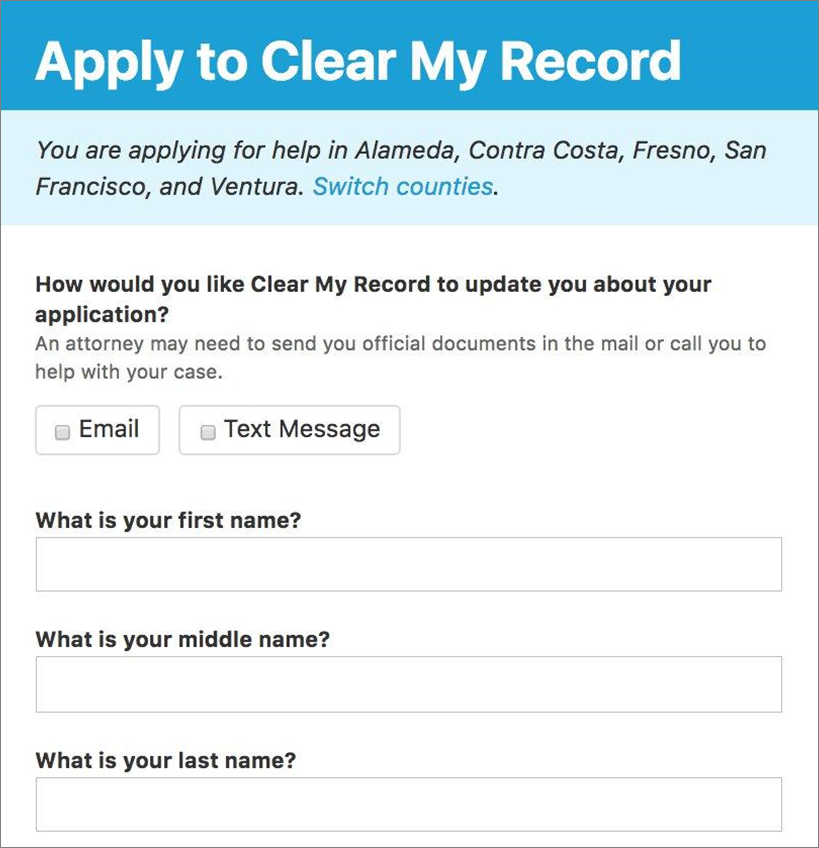Click inside the middle name field
Image resolution: width=819 pixels, height=848 pixels.
tap(408, 683)
